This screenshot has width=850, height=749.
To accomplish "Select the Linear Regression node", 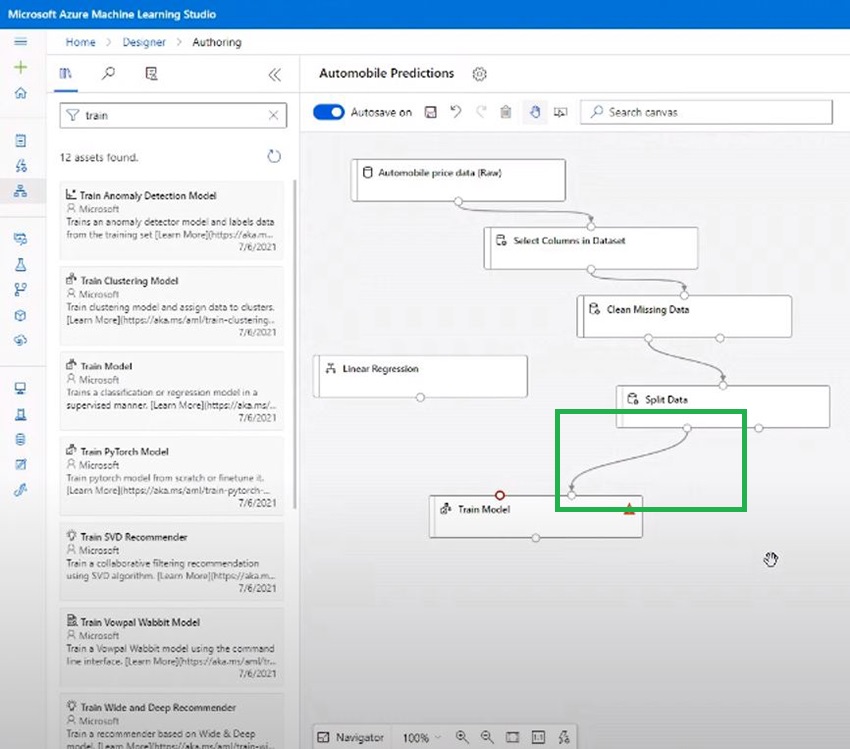I will [420, 377].
